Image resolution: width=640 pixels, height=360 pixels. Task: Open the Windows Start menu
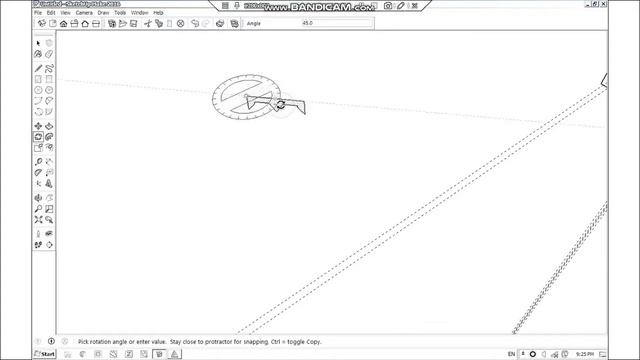45,354
